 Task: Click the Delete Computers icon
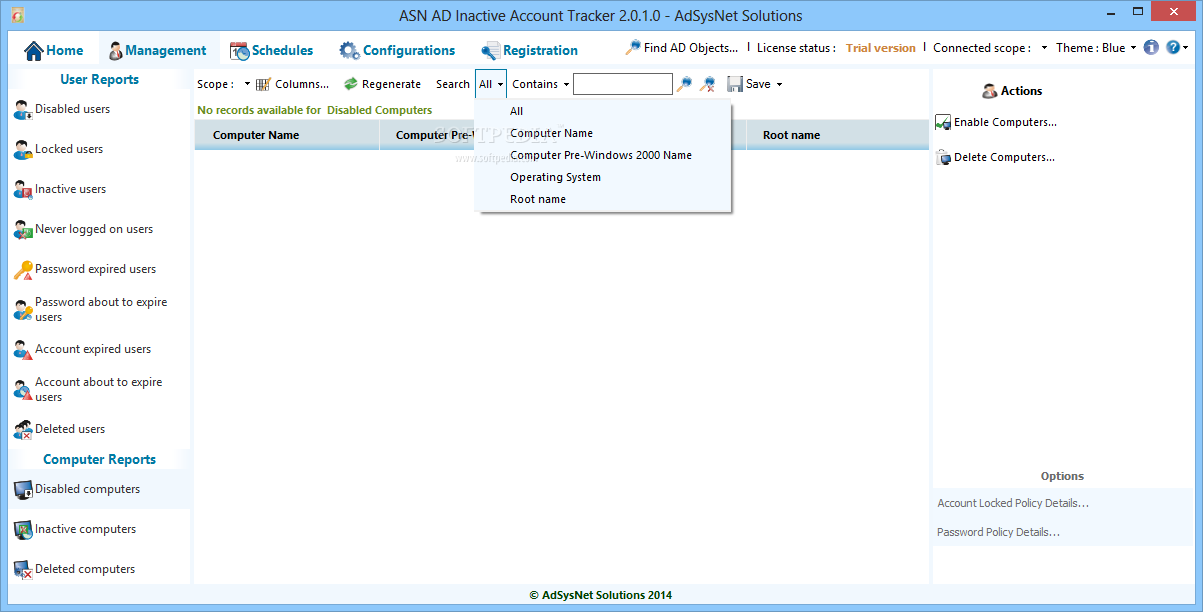pos(943,157)
